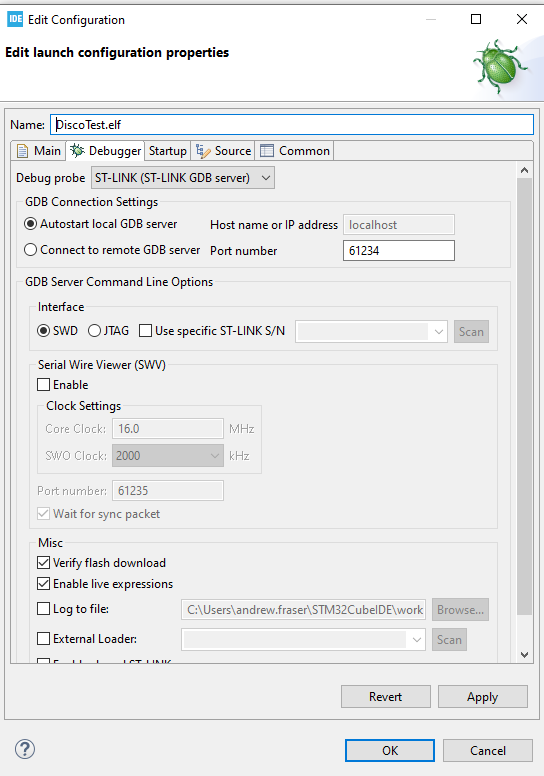Click the Revert button
The image size is (544, 776).
coord(386,697)
